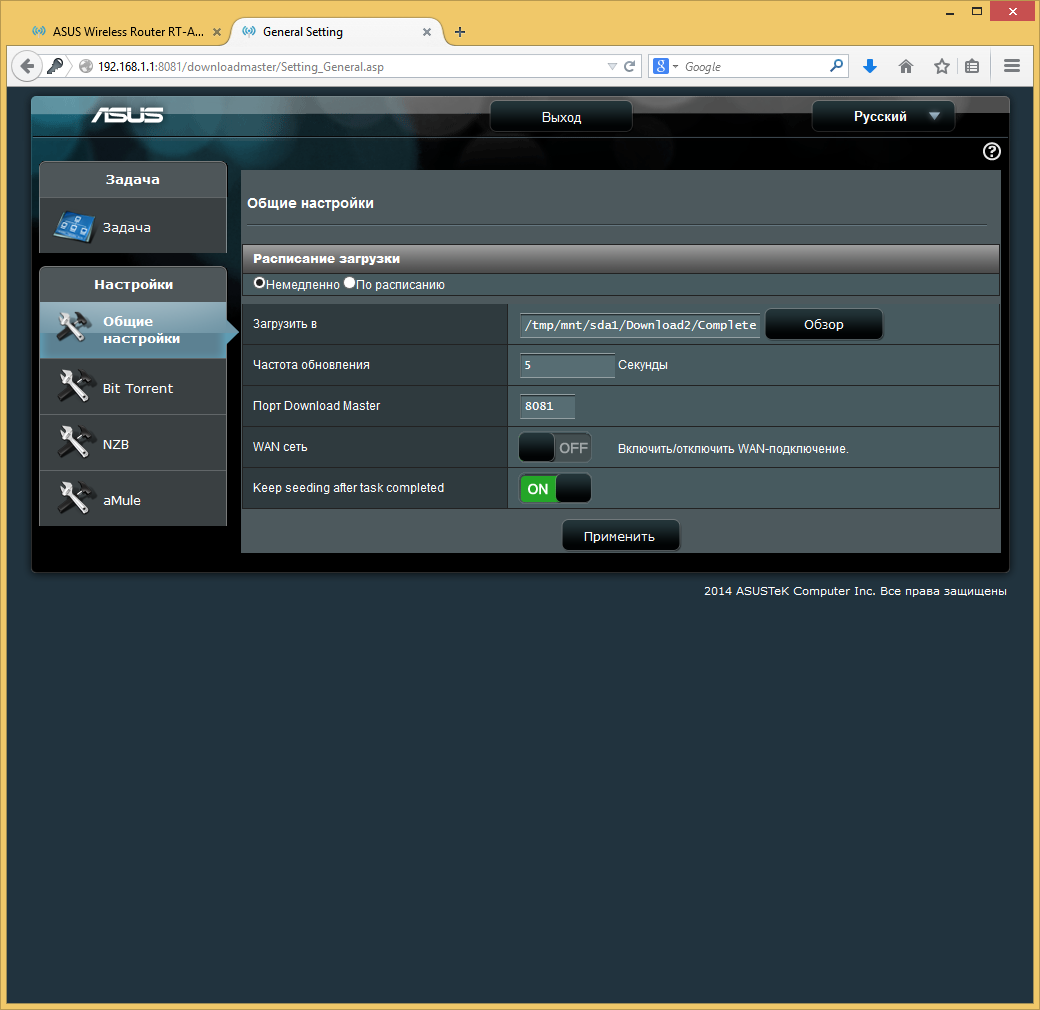Click the search magnifier icon
This screenshot has width=1040, height=1010.
(836, 66)
